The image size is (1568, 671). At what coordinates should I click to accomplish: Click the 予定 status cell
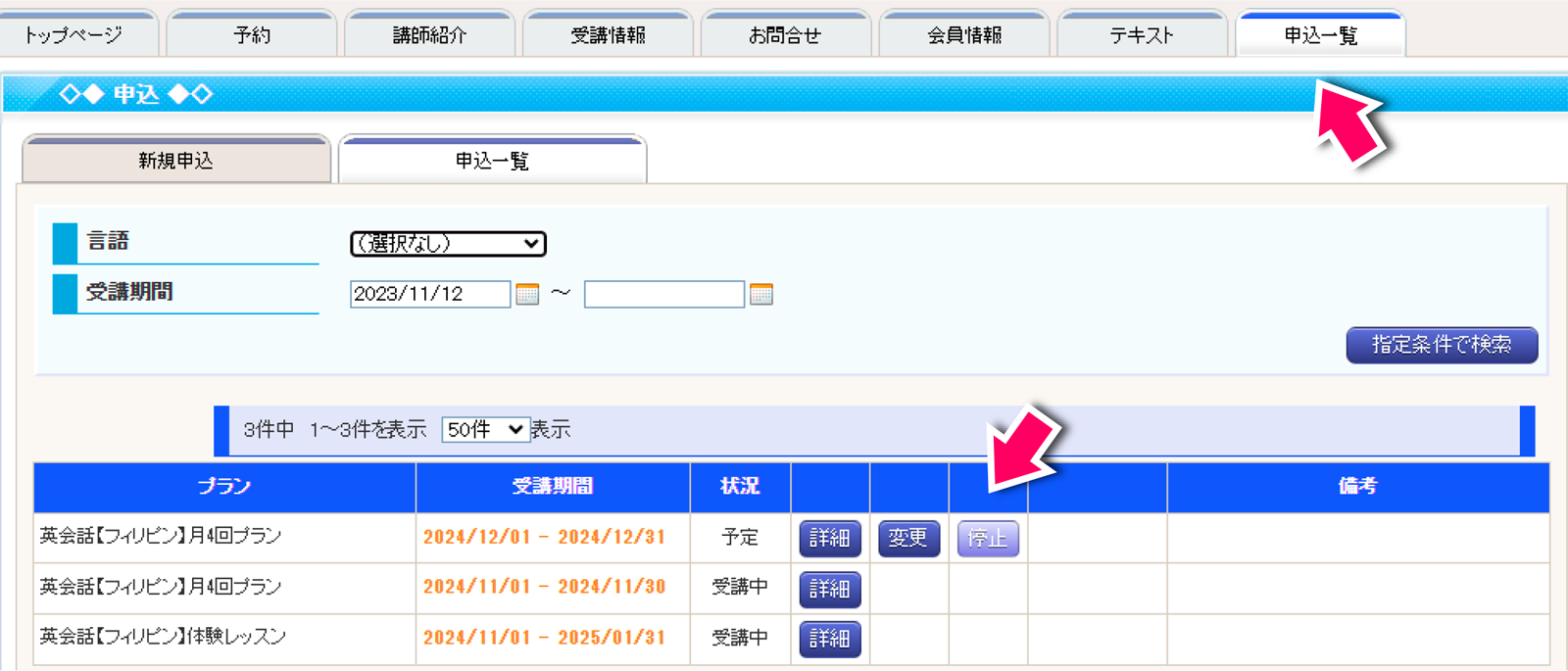(740, 537)
